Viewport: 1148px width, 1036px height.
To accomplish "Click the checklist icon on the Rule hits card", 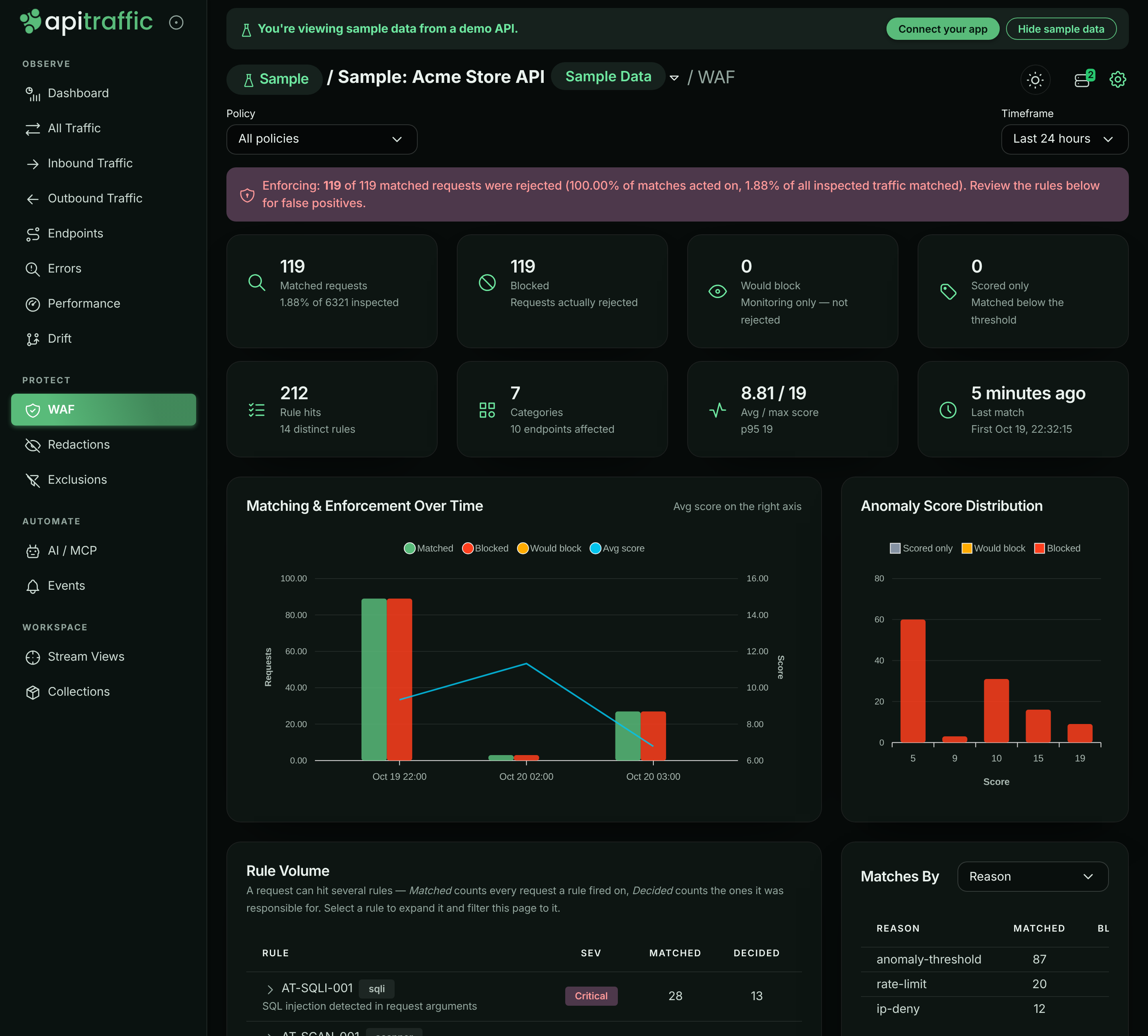I will 257,410.
